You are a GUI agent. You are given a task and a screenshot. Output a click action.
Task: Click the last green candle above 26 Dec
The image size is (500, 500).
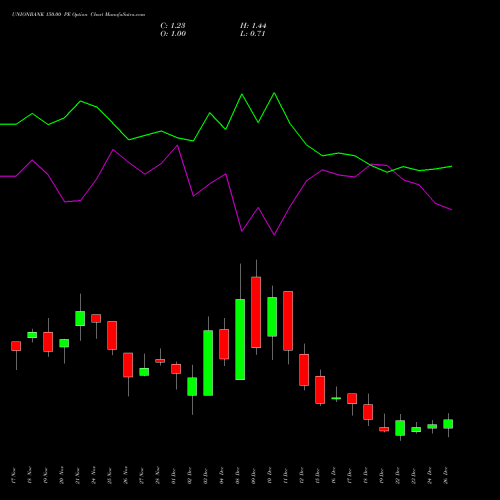click(448, 424)
